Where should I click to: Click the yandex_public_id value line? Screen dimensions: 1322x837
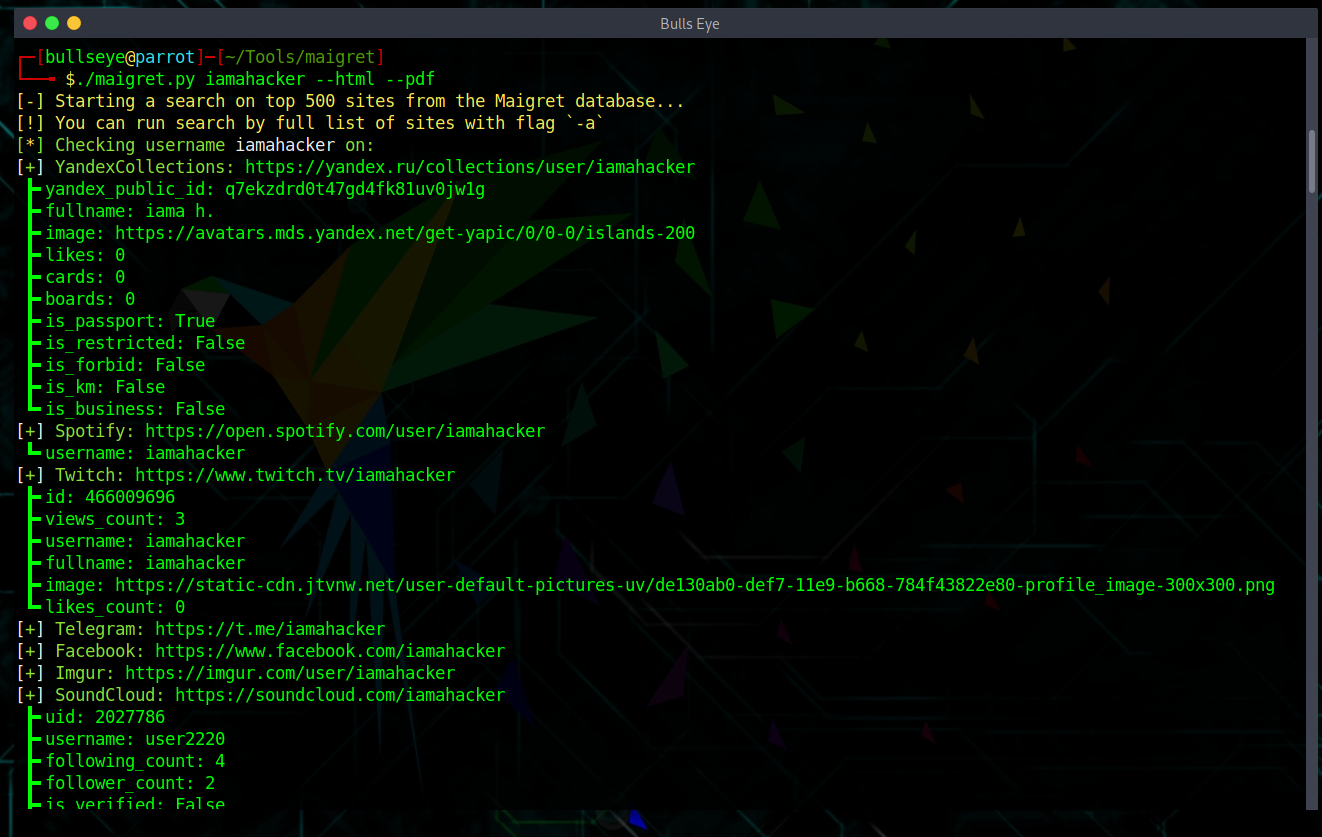[265, 189]
